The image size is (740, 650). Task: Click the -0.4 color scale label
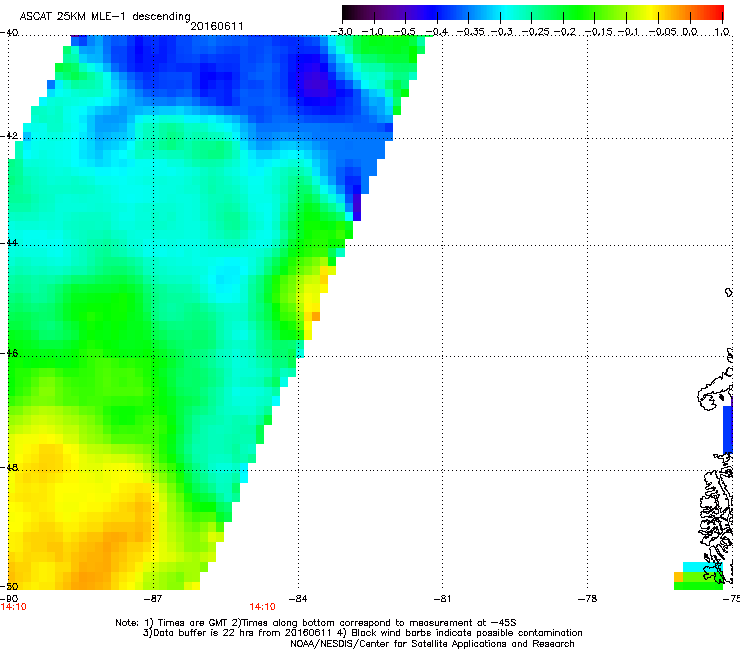437,32
